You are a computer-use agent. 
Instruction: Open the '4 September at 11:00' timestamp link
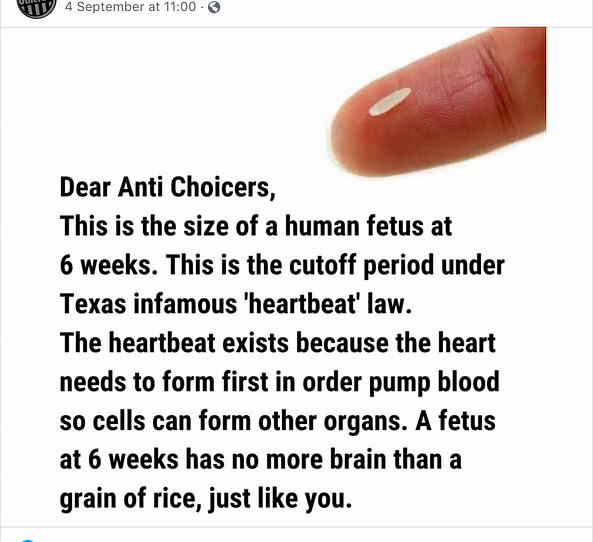tap(130, 7)
